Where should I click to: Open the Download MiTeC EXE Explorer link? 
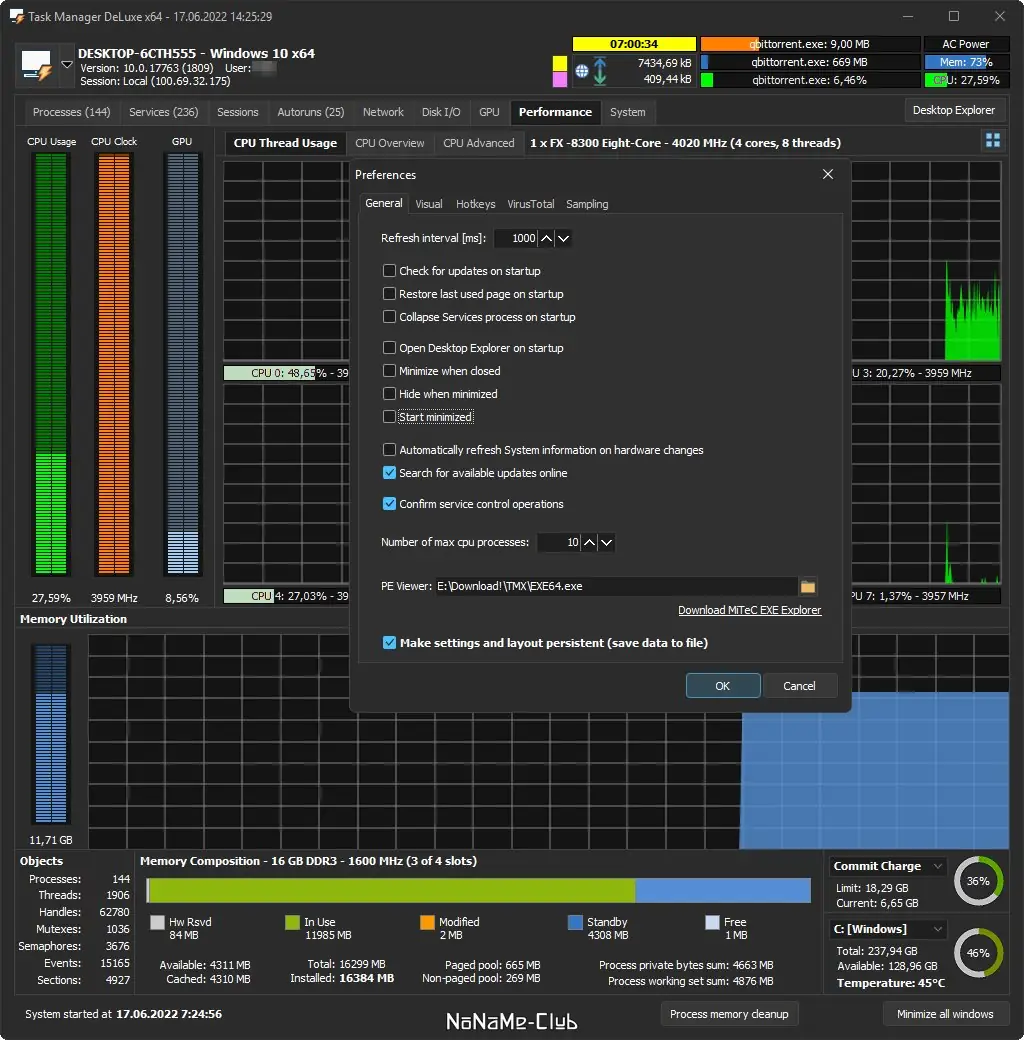[749, 610]
